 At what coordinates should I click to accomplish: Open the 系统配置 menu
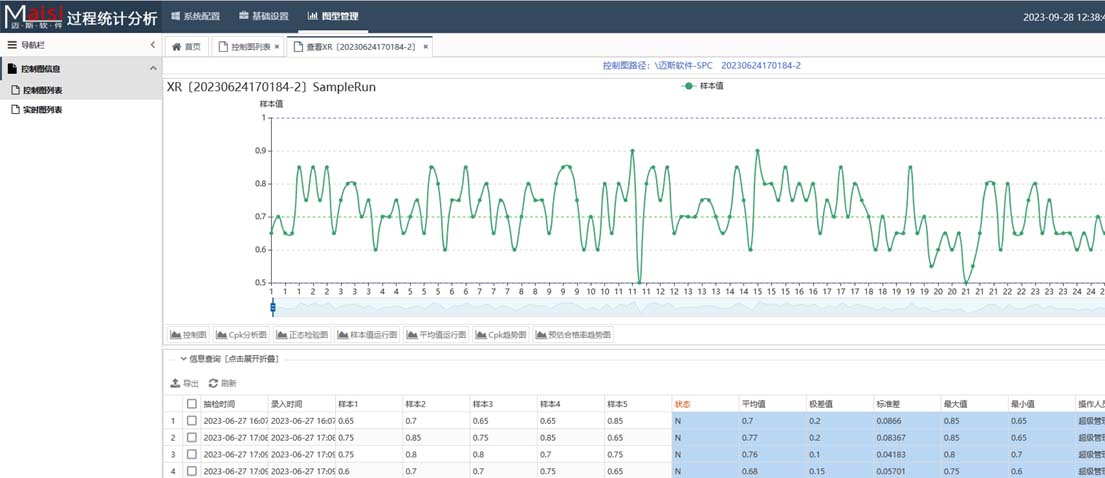[195, 16]
